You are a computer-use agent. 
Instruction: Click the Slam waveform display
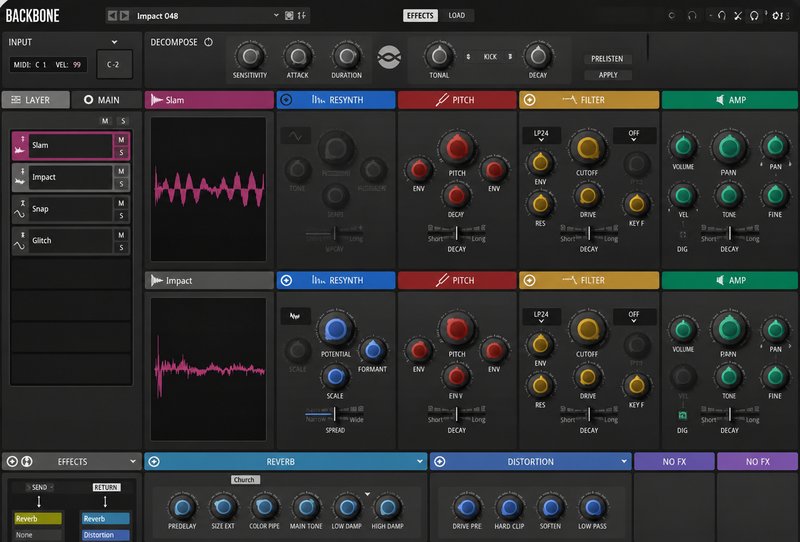(208, 189)
